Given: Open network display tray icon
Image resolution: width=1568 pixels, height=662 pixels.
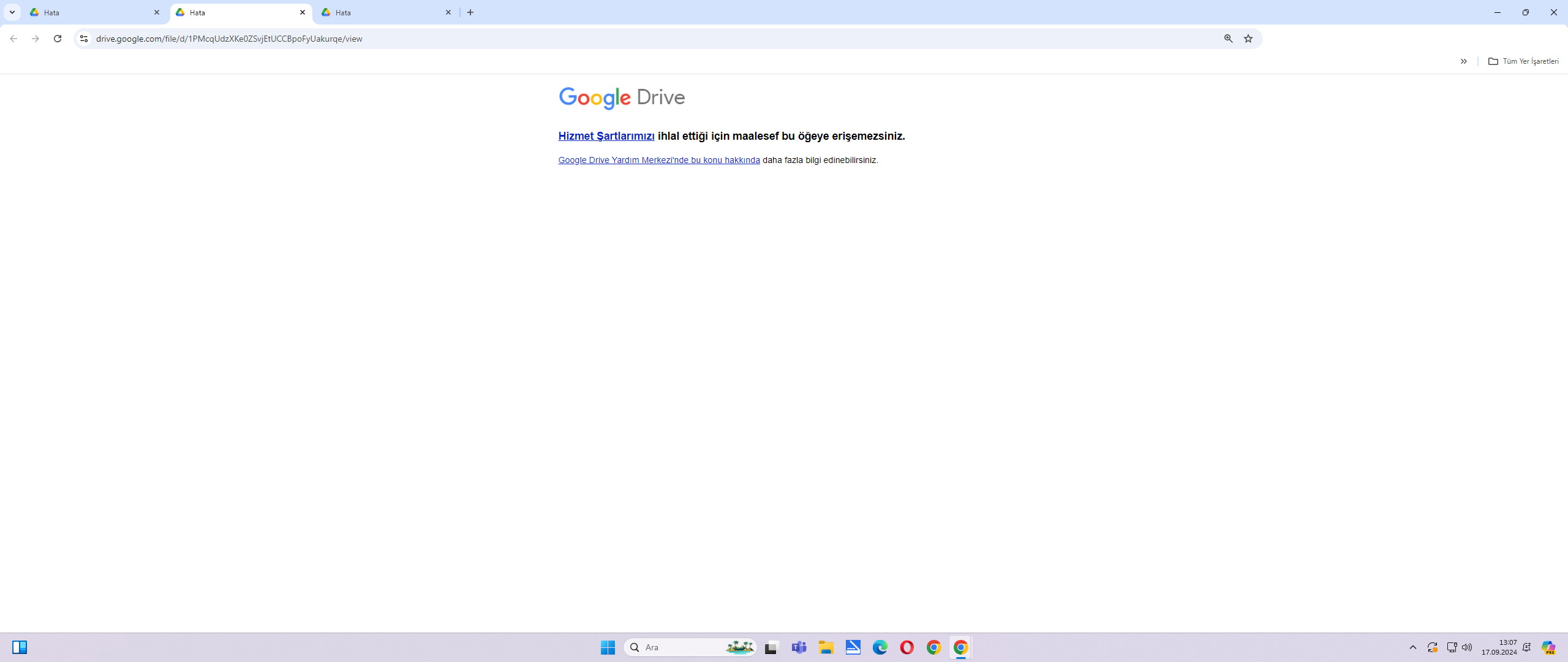Looking at the screenshot, I should coord(1451,647).
